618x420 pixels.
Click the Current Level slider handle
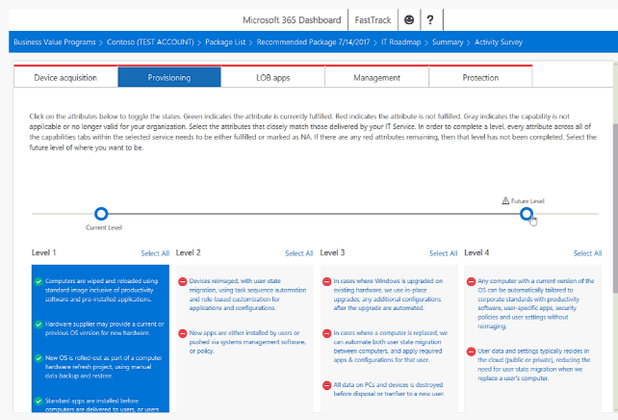click(101, 214)
